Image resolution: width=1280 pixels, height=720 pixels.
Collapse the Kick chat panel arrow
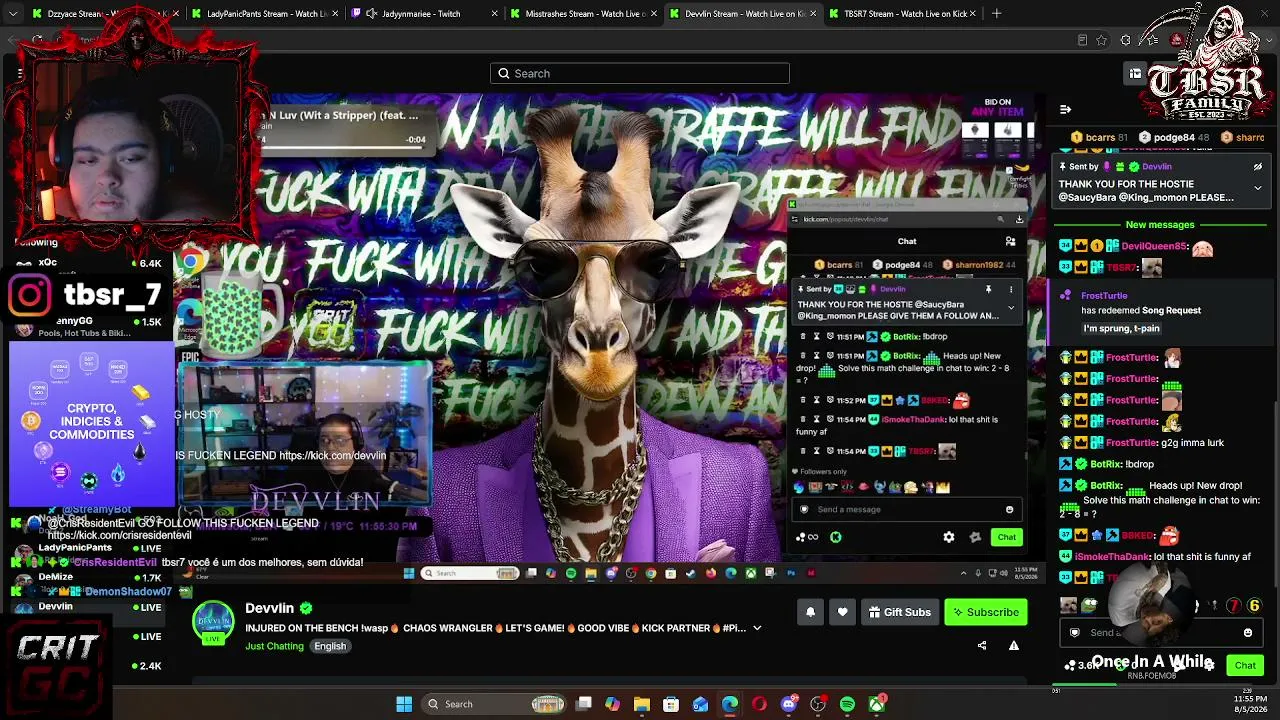pos(1065,110)
